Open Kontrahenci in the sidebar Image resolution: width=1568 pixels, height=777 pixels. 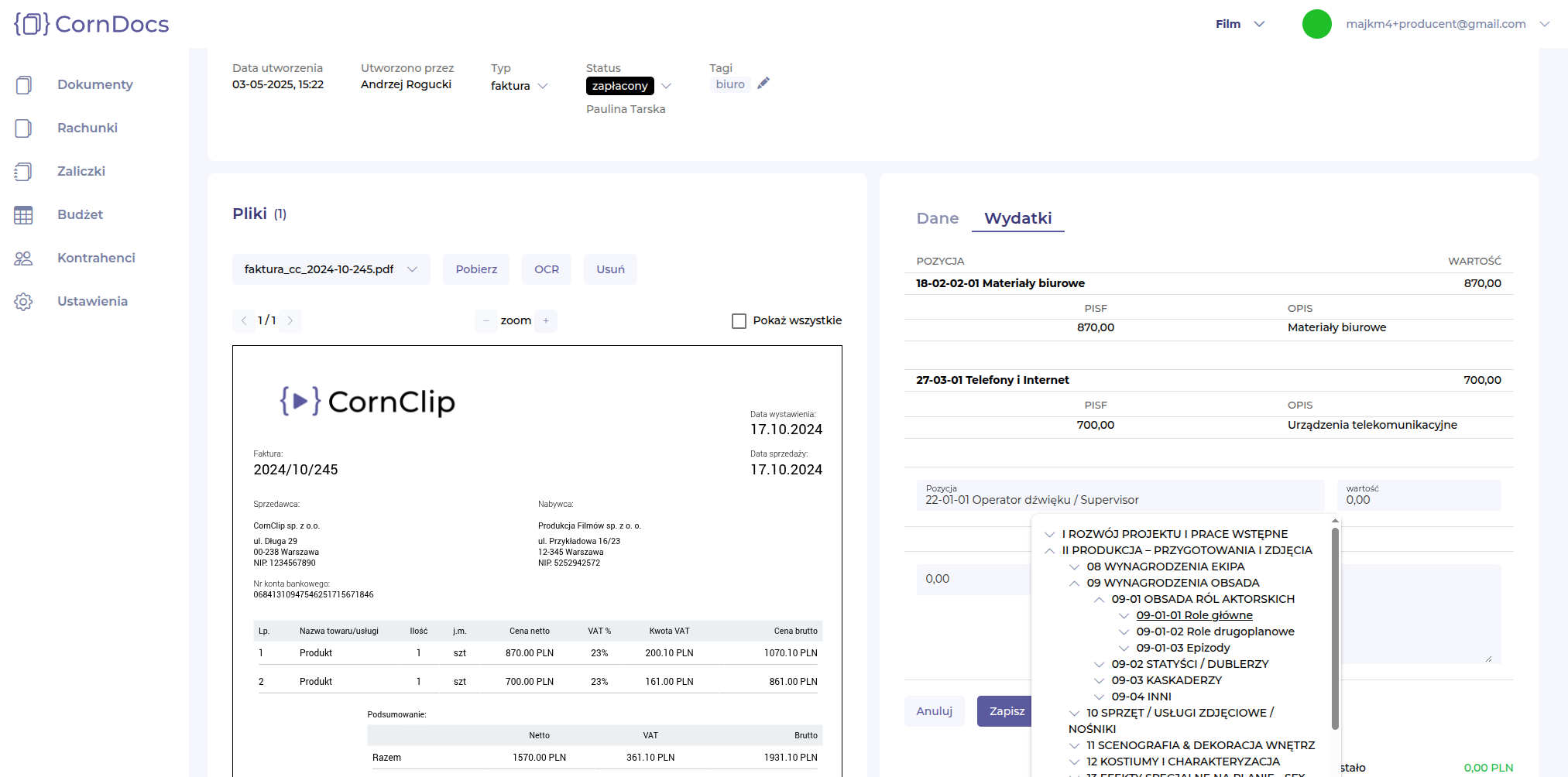(x=96, y=258)
